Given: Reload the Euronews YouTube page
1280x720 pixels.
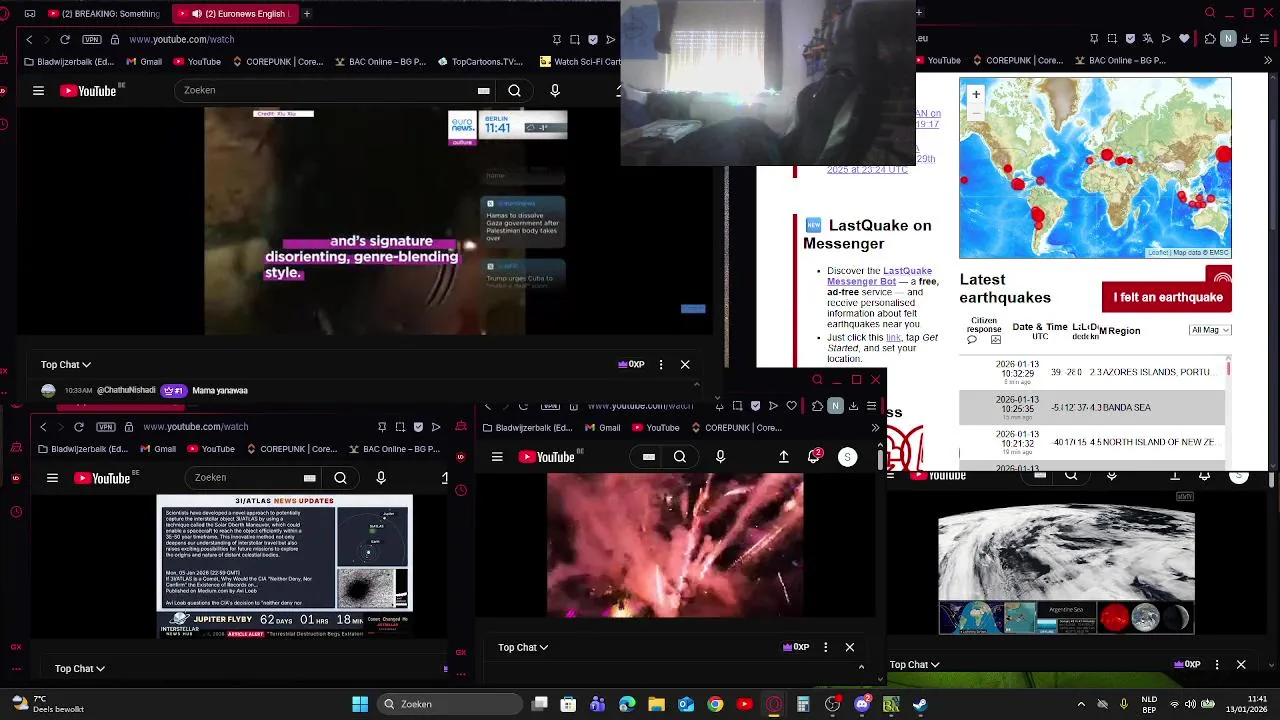Looking at the screenshot, I should point(65,39).
